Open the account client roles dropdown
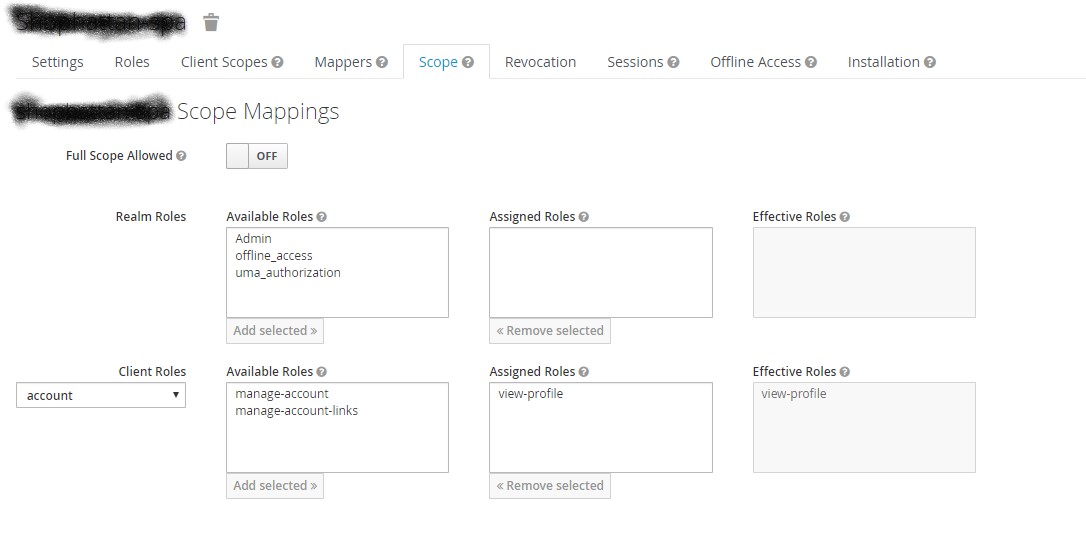The width and height of the screenshot is (1086, 535). pyautogui.click(x=101, y=395)
